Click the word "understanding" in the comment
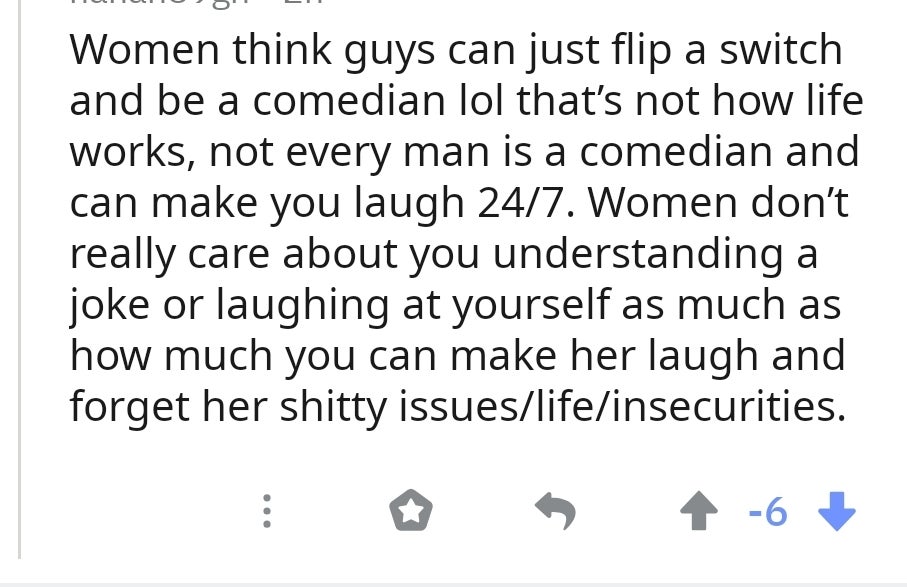 pyautogui.click(x=638, y=253)
